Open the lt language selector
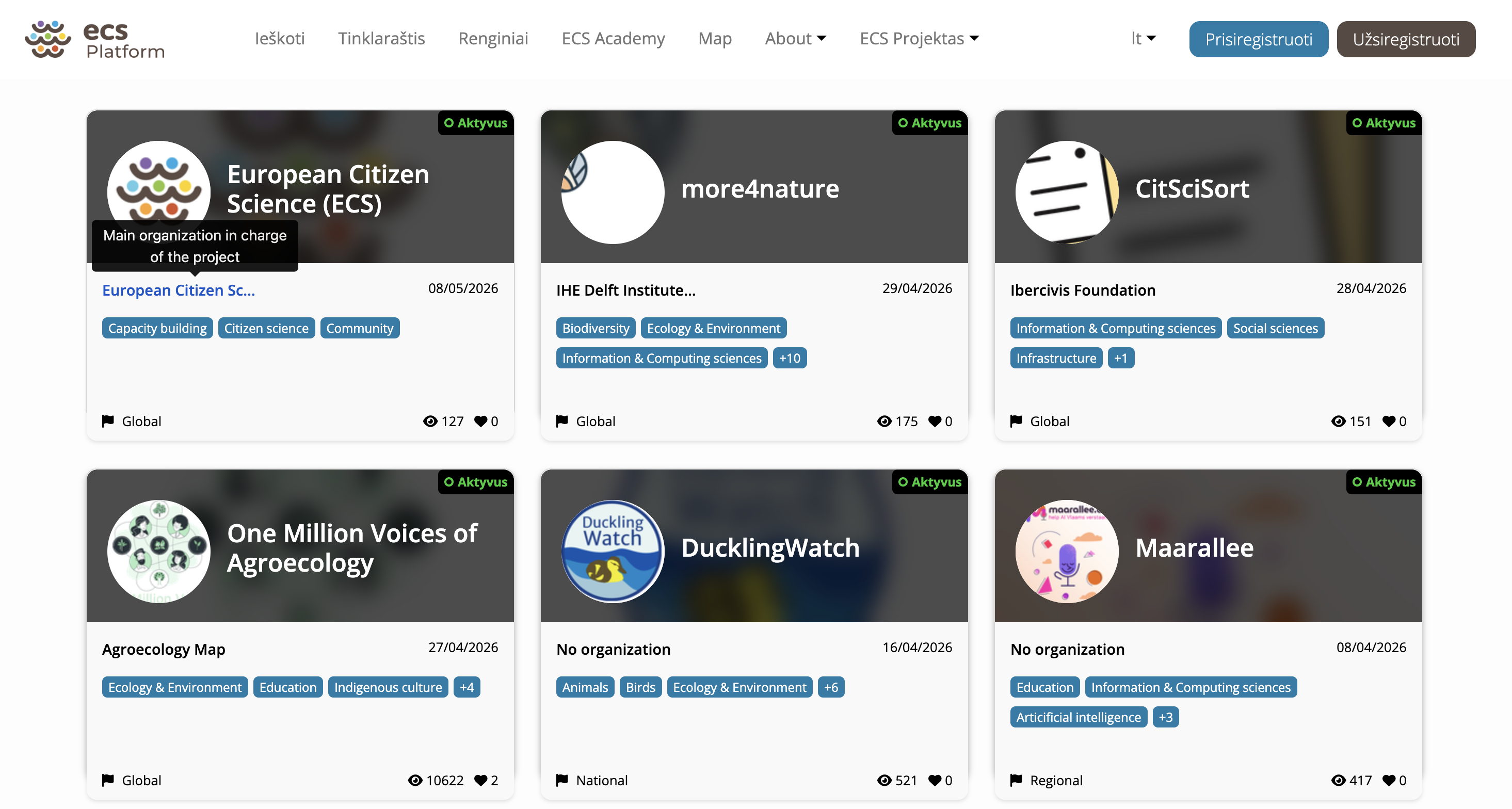 (x=1144, y=39)
